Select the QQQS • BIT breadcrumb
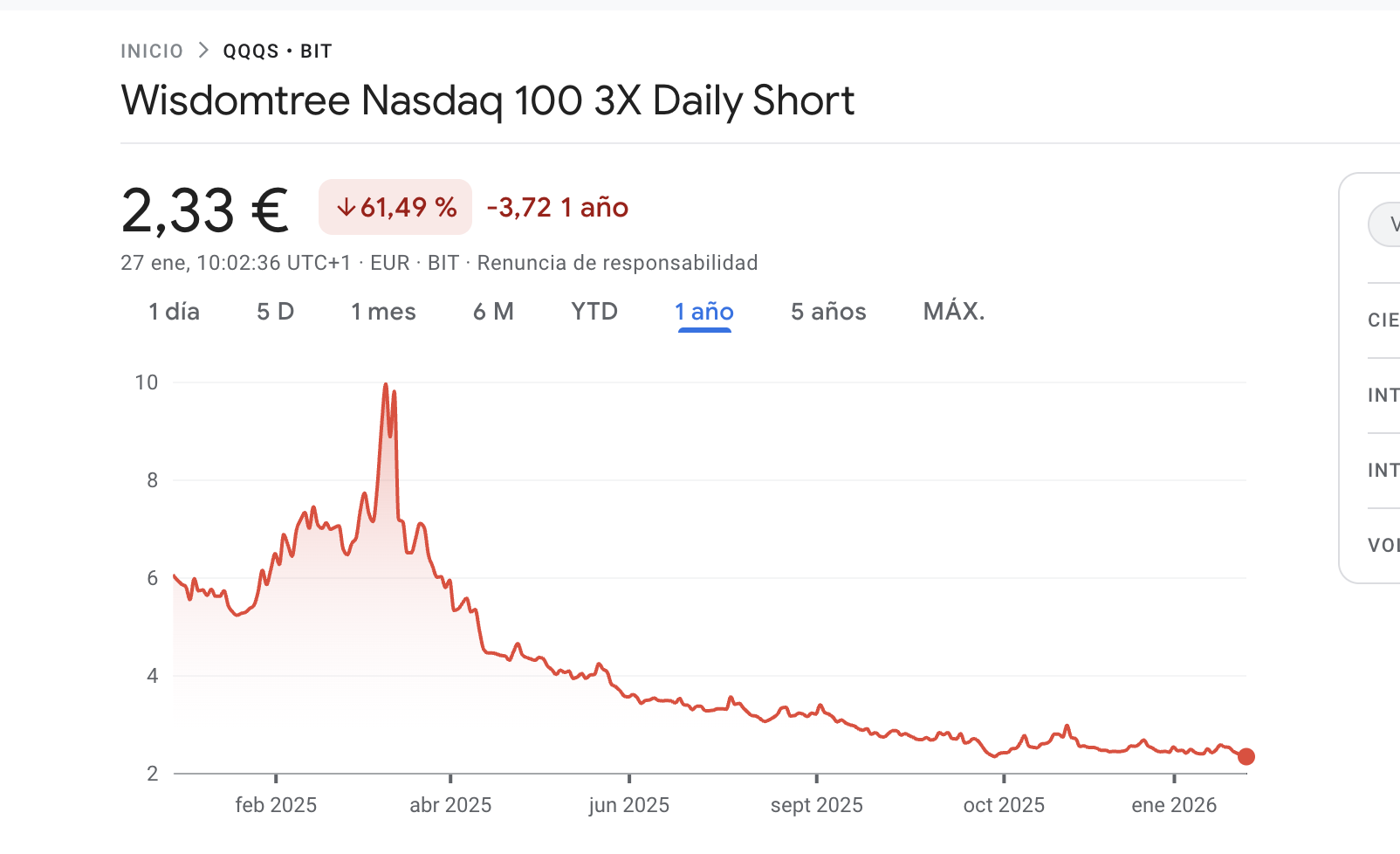The height and width of the screenshot is (854, 1400). coord(278,52)
